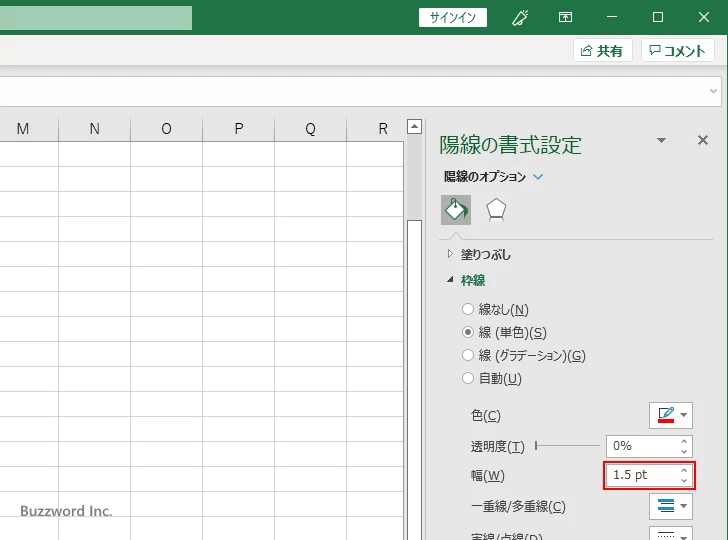Screen dimensions: 728x540
Task: Click the サインイン button
Action: pos(453,18)
